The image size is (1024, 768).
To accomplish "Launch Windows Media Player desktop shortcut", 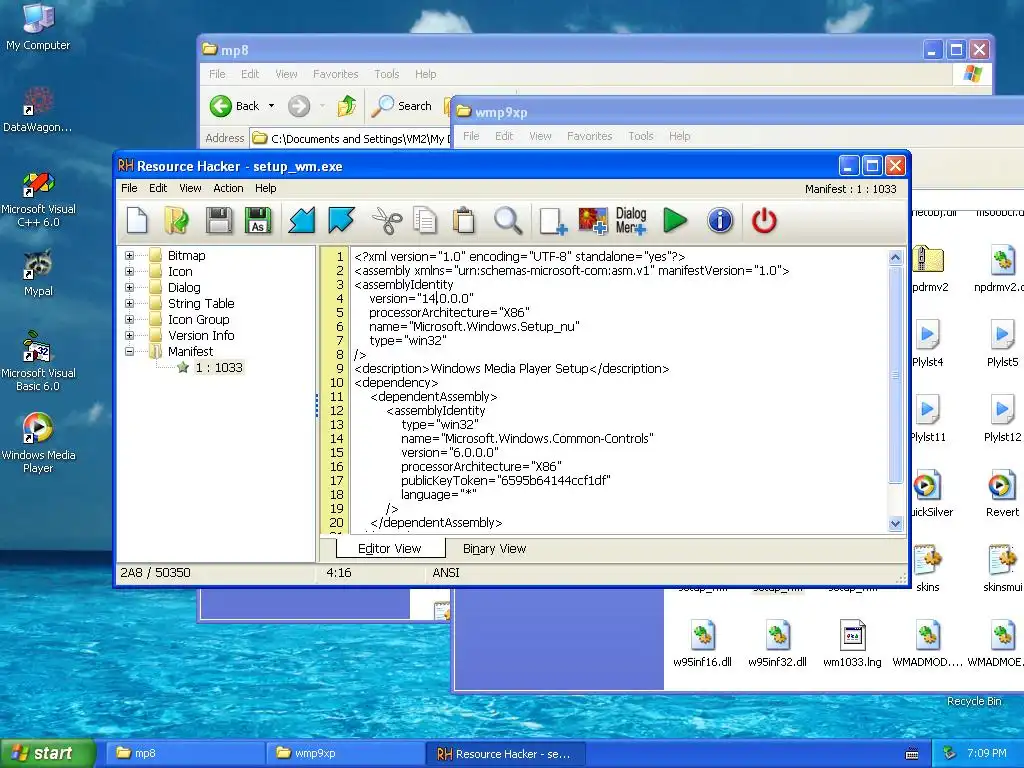I will [x=38, y=442].
